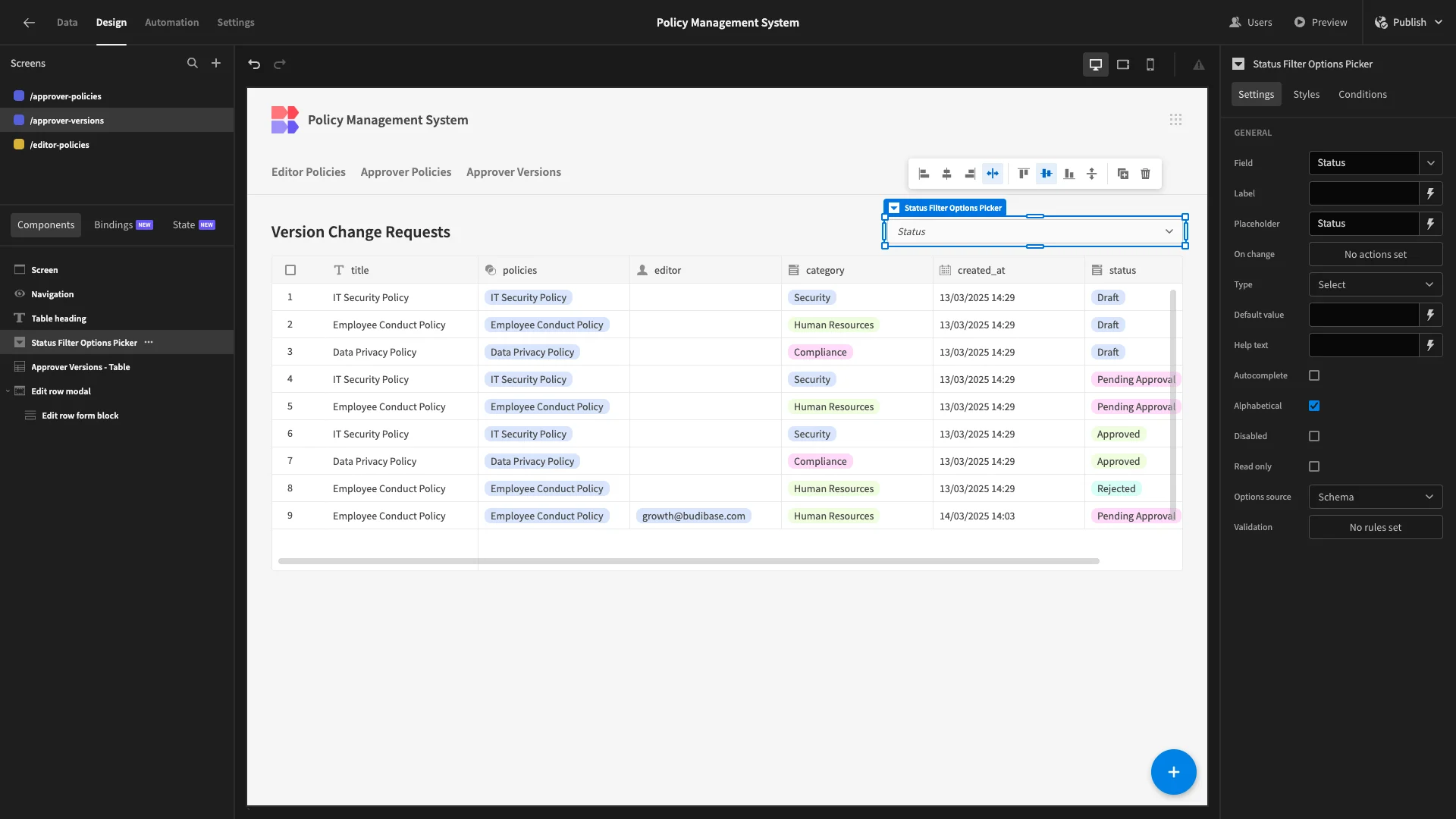Switch to the Styles tab

click(x=1306, y=94)
